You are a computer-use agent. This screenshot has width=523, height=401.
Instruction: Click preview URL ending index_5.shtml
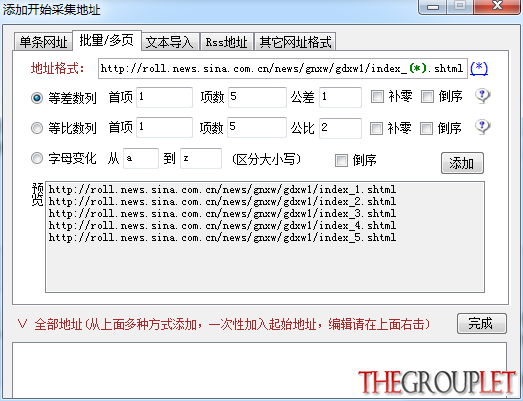[222, 238]
